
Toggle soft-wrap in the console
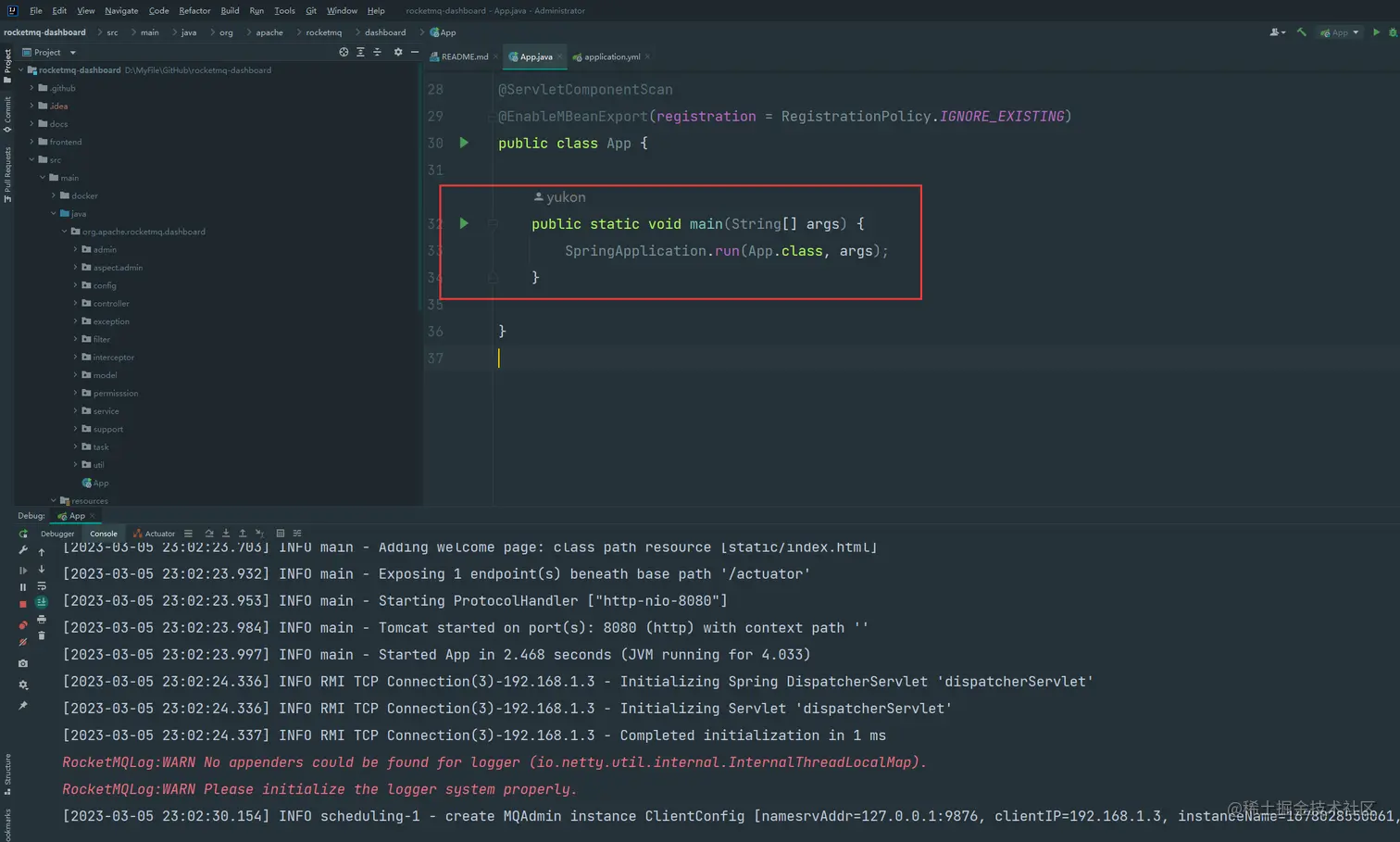tap(42, 585)
